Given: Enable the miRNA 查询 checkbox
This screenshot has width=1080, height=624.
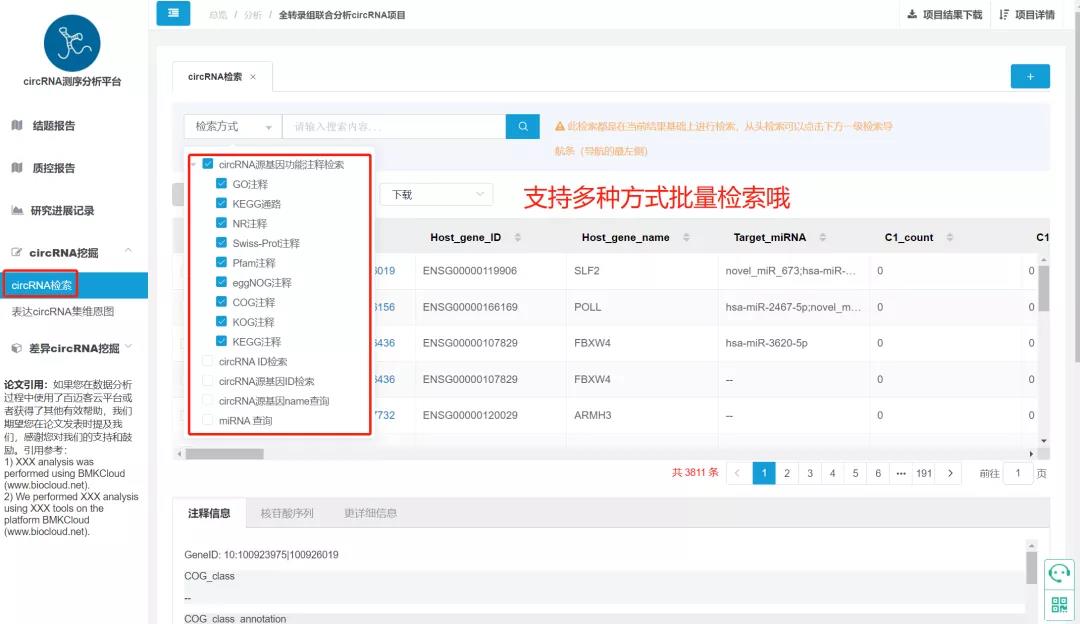Looking at the screenshot, I should coord(208,421).
